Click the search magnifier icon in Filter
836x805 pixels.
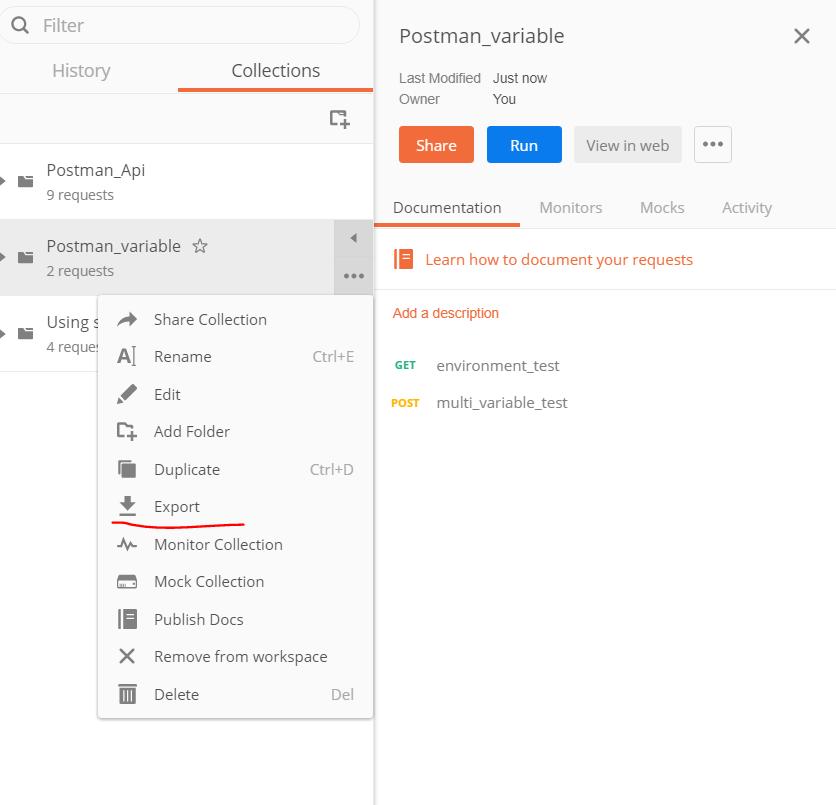click(20, 25)
